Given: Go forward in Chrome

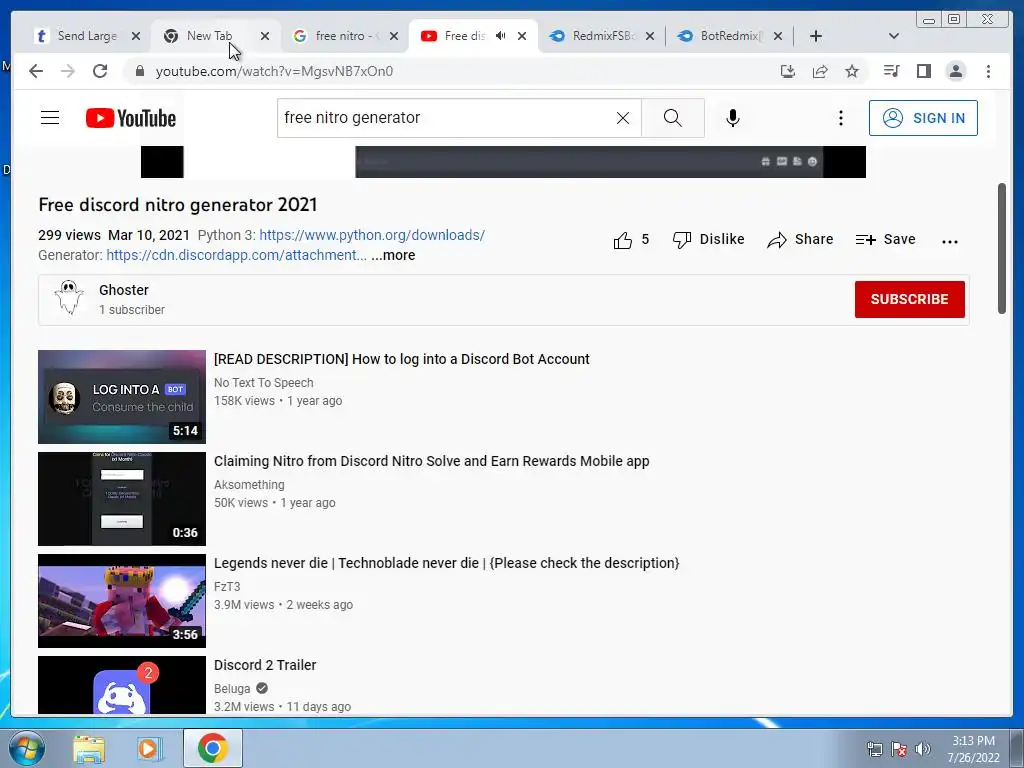Looking at the screenshot, I should [68, 71].
